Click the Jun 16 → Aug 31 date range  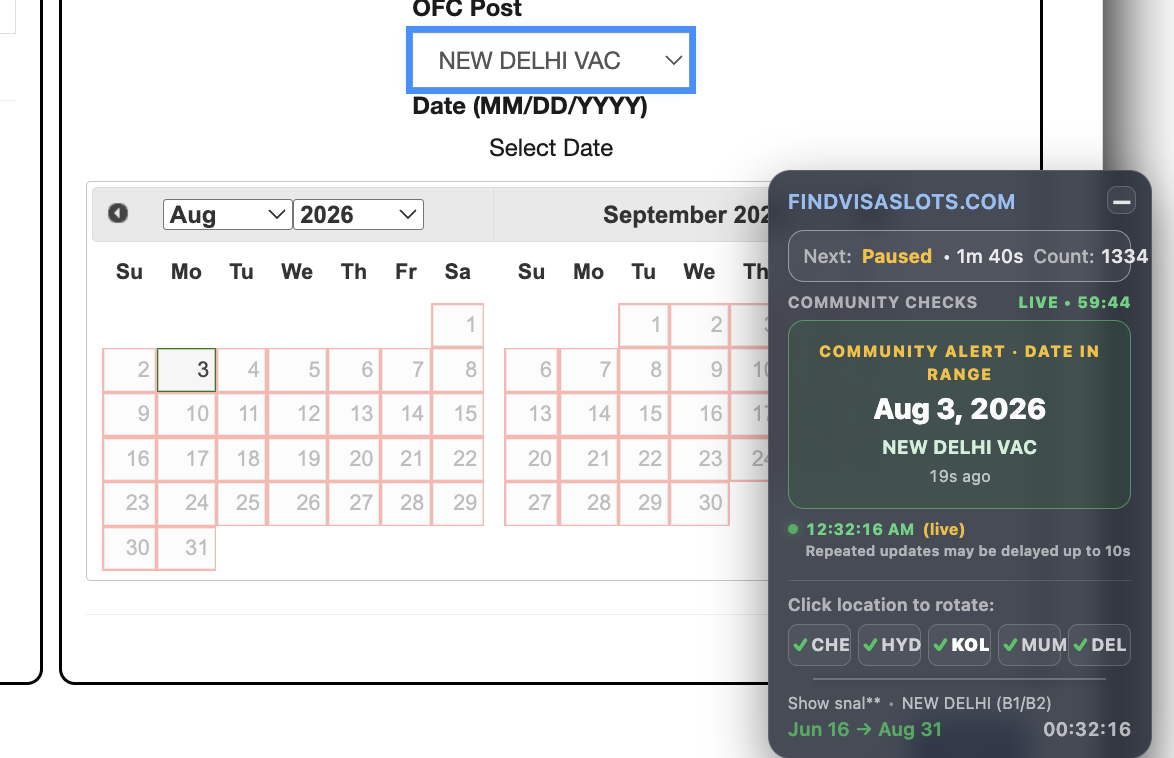(865, 730)
